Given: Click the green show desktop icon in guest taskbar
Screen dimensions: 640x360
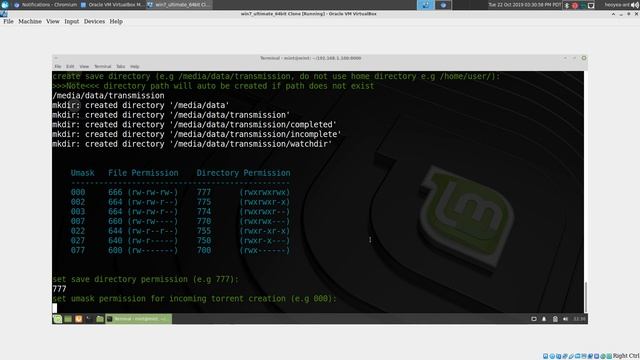Looking at the screenshot, I should [68, 319].
